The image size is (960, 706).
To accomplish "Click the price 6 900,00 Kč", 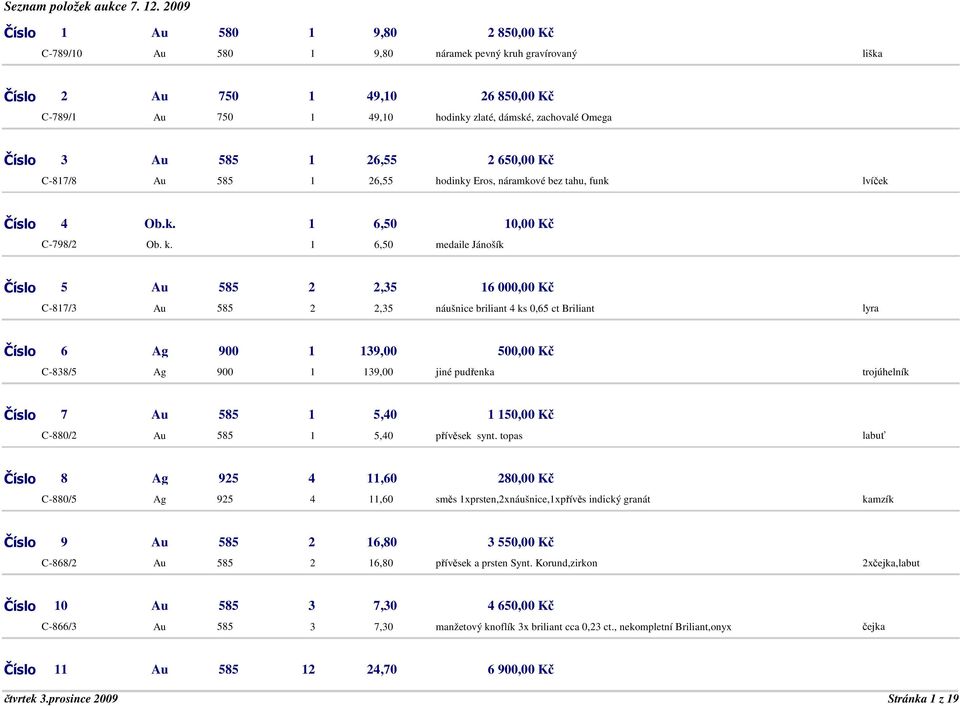I will [520, 669].
